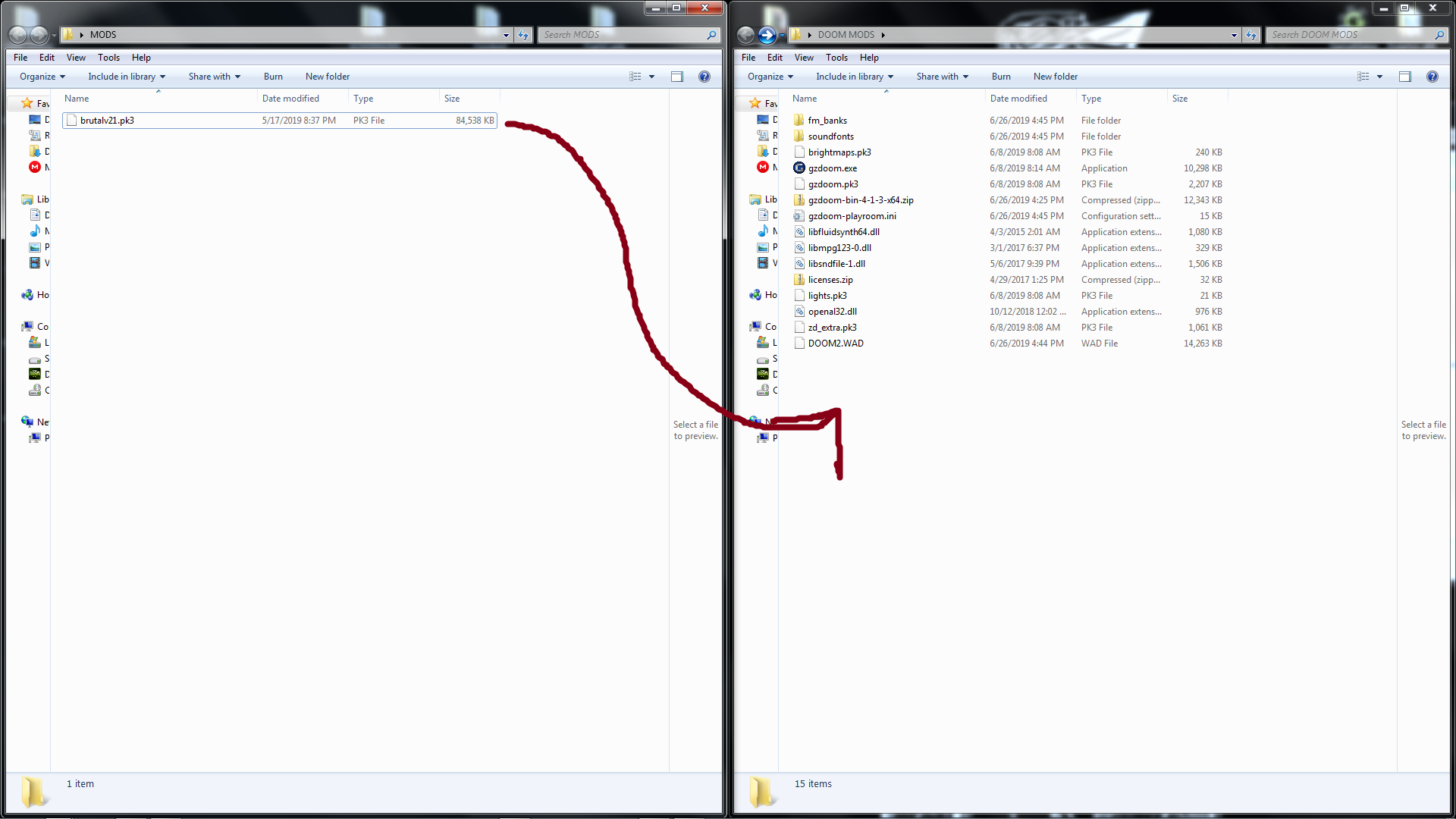Click the refresh icon beside the MODS address bar
The width and height of the screenshot is (1456, 819).
[x=523, y=35]
